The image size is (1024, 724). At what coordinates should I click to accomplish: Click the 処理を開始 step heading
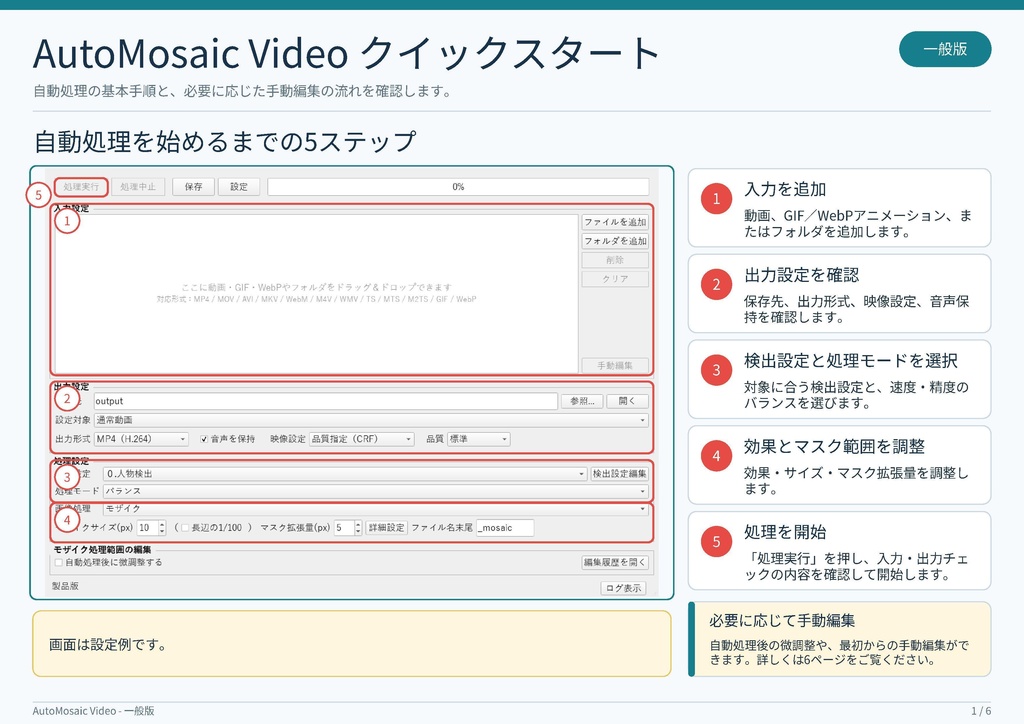pyautogui.click(x=785, y=532)
